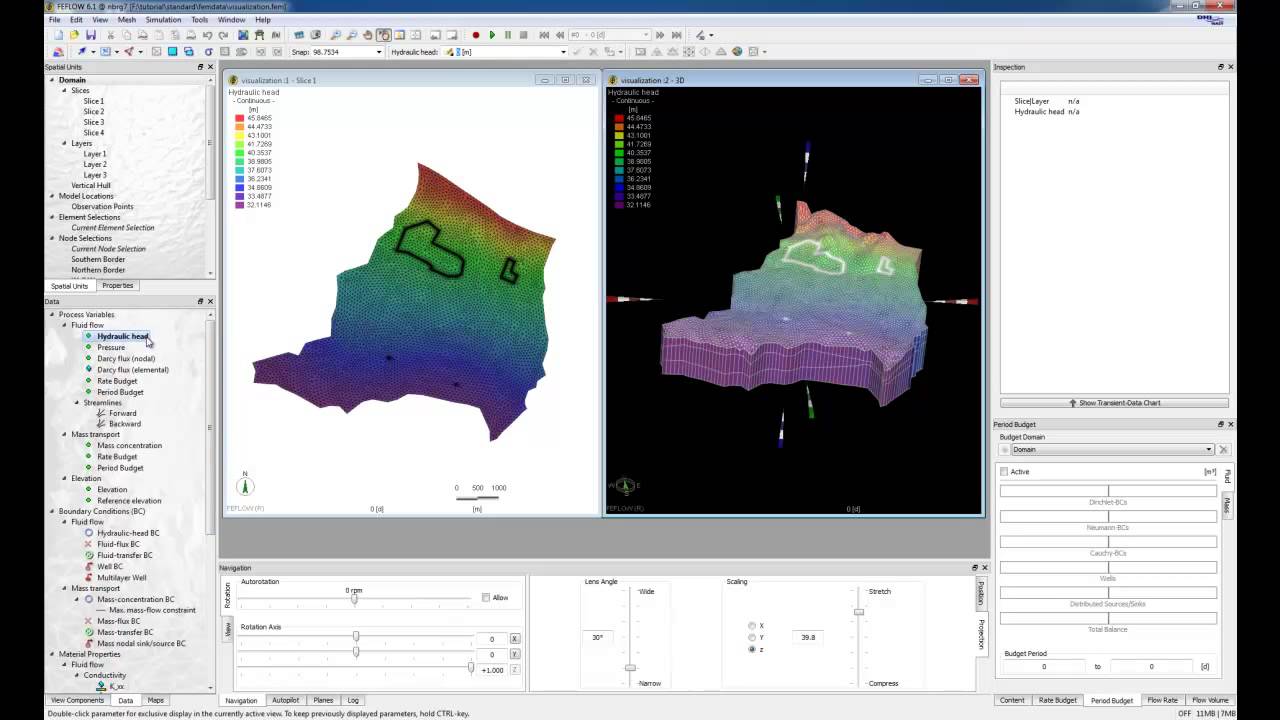Click the Mass-transfer BC icon
The image size is (1280, 720).
(x=88, y=632)
